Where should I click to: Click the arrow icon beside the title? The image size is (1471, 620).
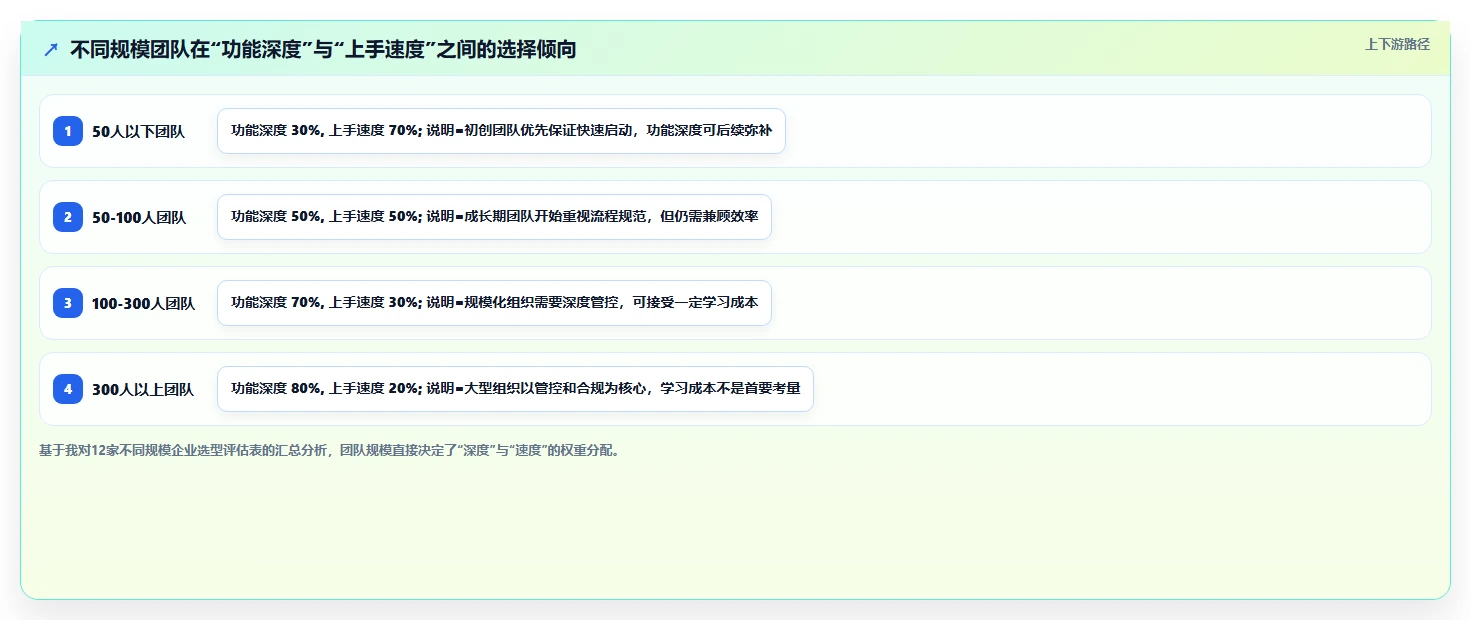51,49
